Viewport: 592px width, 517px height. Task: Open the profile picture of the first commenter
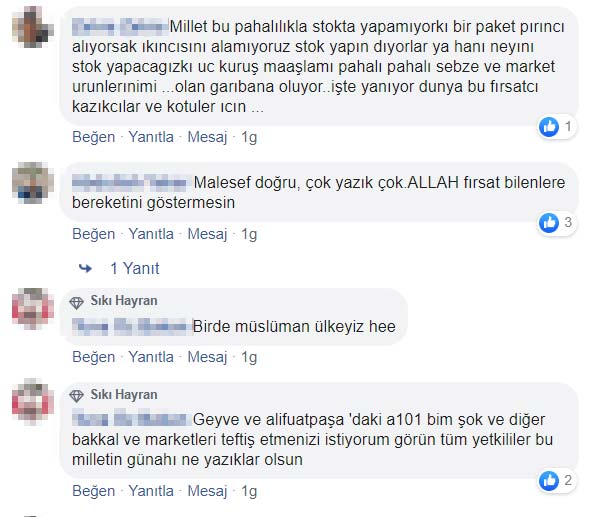pyautogui.click(x=32, y=28)
